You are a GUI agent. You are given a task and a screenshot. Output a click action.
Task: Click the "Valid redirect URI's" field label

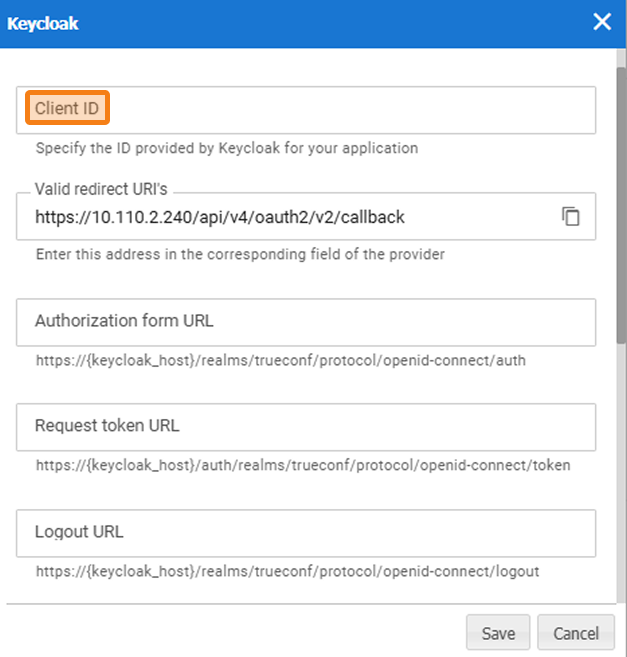coord(106,188)
